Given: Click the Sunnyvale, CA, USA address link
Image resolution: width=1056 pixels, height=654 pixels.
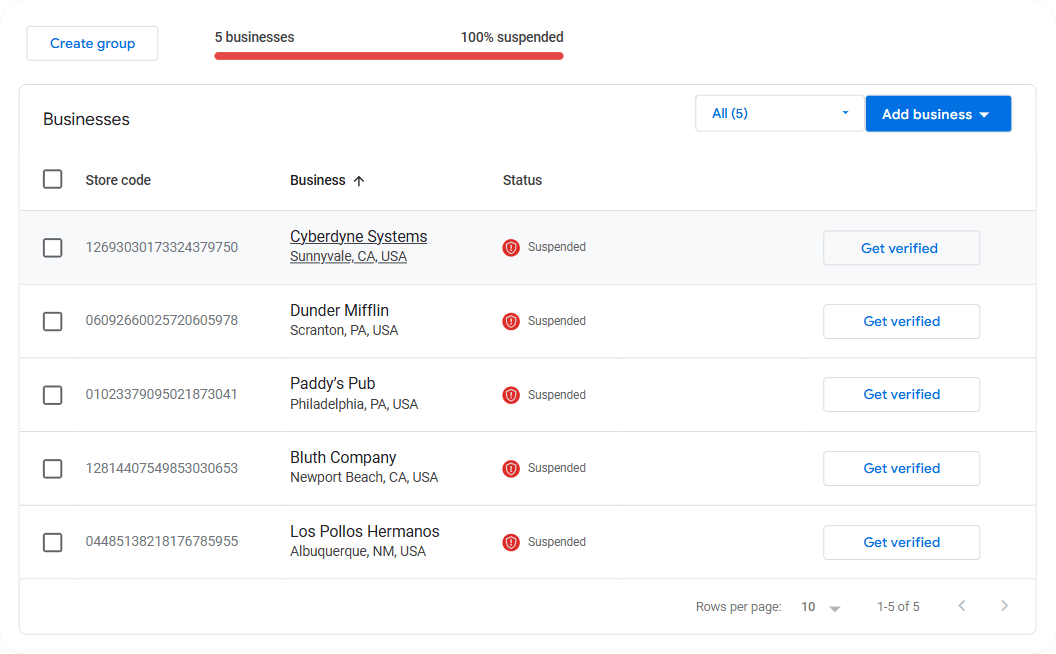Looking at the screenshot, I should click(x=348, y=257).
